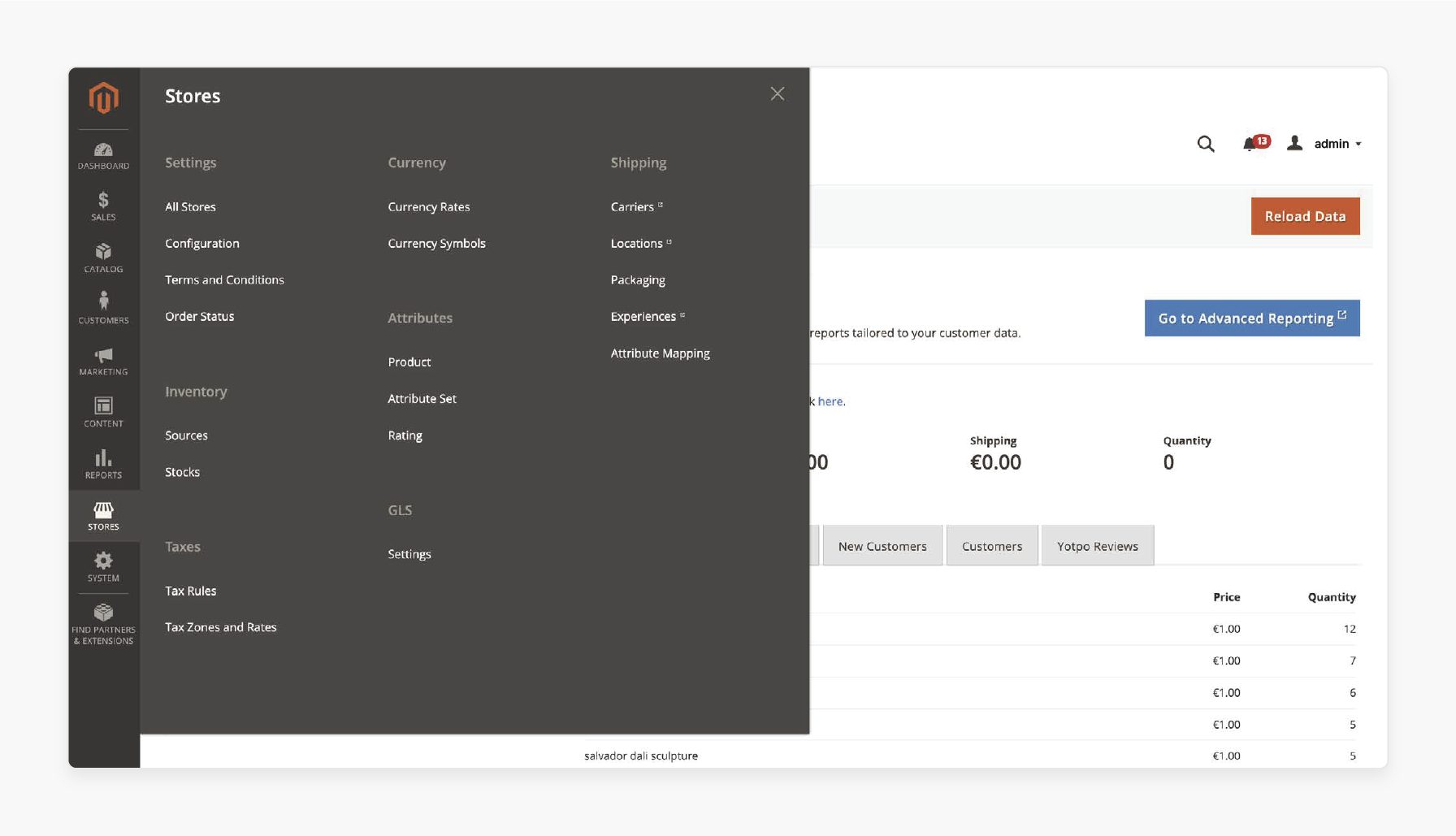Click the admin user avatar icon
Image resolution: width=1456 pixels, height=836 pixels.
tap(1295, 143)
